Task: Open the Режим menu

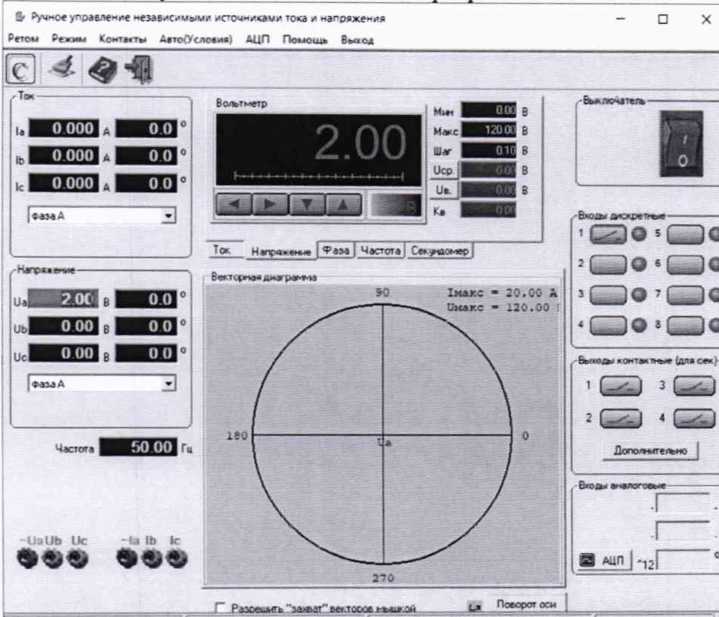Action: coord(70,40)
